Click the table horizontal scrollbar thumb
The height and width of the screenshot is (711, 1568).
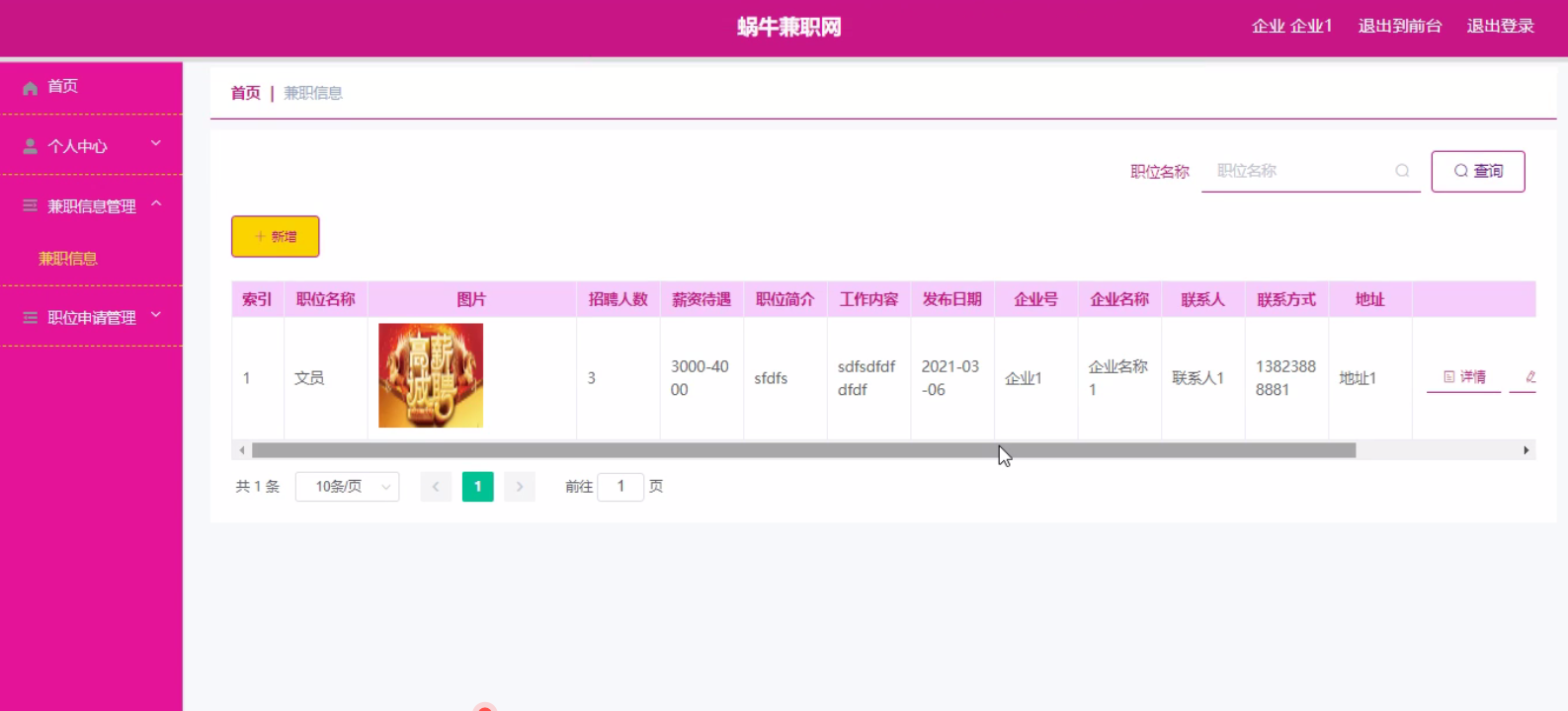[803, 450]
